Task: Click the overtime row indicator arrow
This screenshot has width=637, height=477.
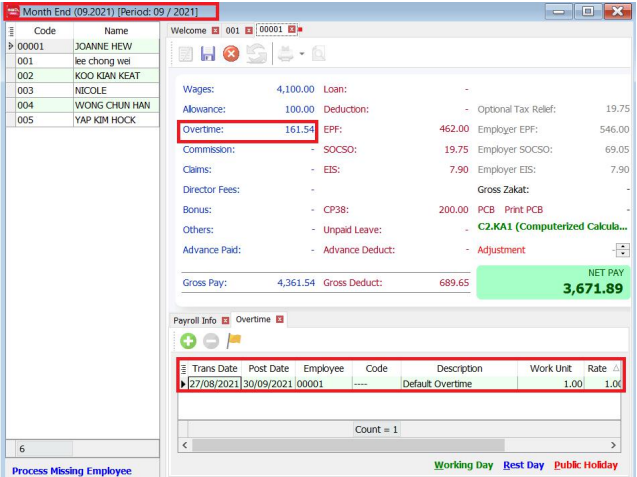Action: pos(183,384)
